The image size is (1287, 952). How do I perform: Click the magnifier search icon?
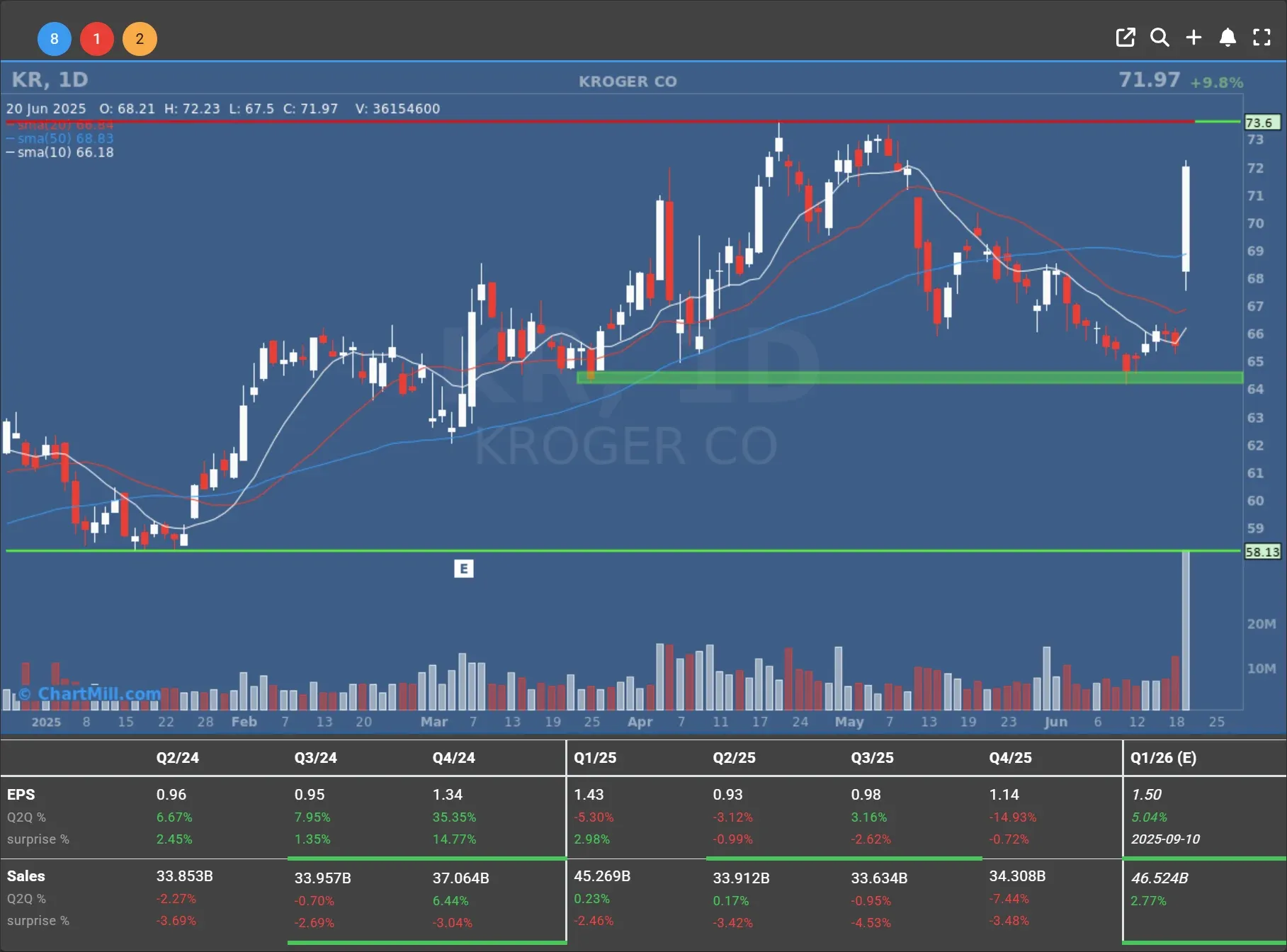point(1160,38)
